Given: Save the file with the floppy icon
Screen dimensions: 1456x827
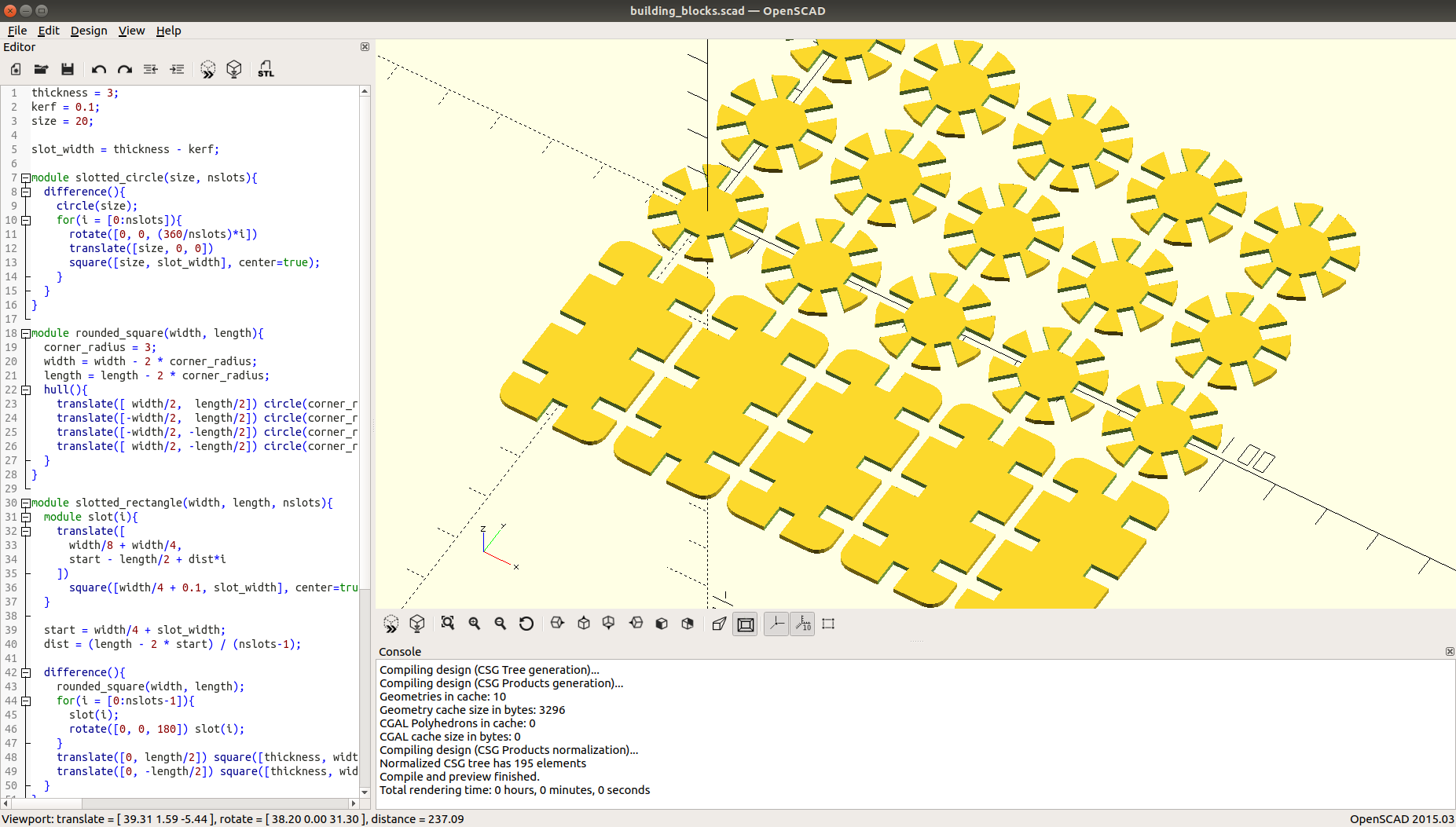Looking at the screenshot, I should tap(68, 69).
